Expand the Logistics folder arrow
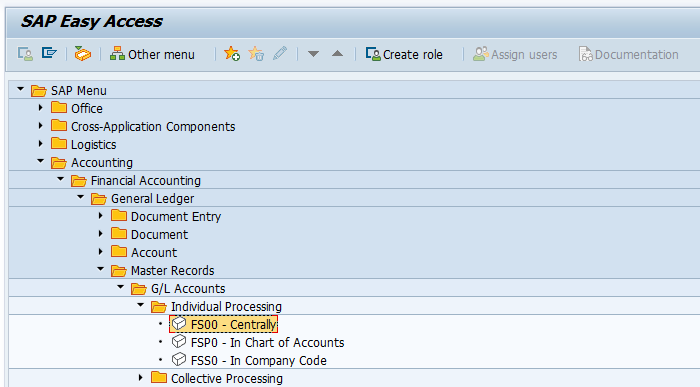 point(41,144)
